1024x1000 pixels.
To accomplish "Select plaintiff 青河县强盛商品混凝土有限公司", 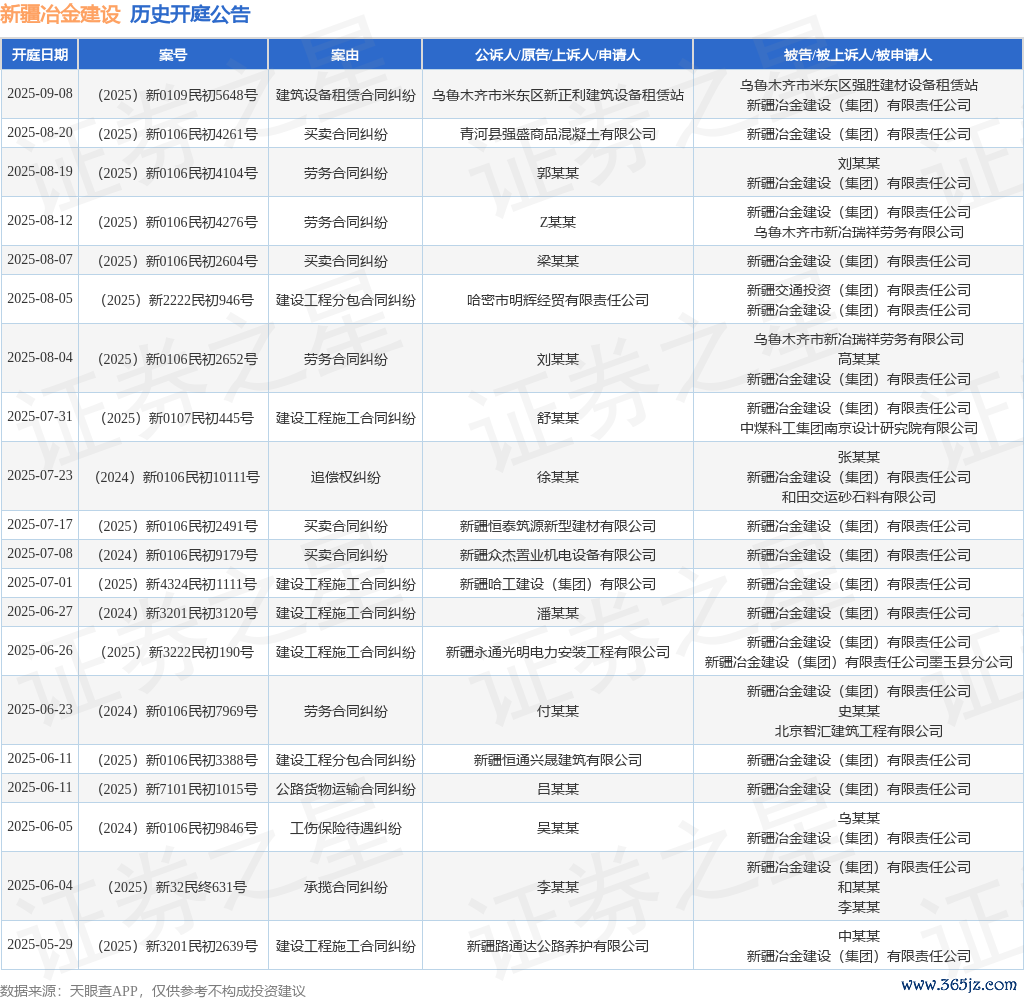I will pos(557,134).
